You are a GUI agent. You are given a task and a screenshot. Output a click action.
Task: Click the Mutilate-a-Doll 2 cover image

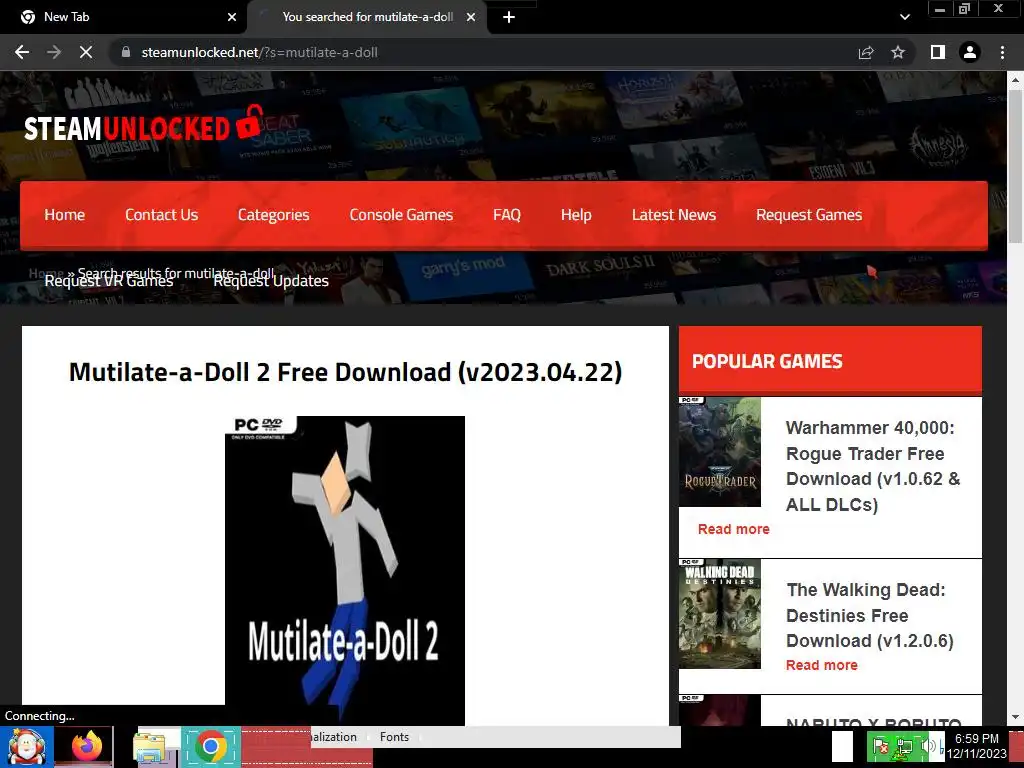tap(345, 570)
